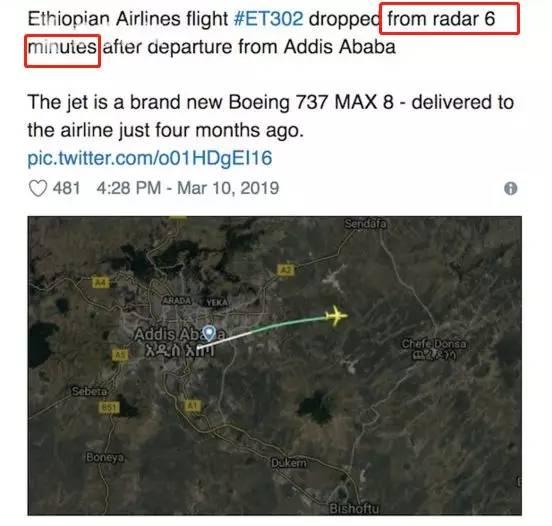552x526 pixels.
Task: Click the yellow airplane icon on map
Action: (336, 315)
